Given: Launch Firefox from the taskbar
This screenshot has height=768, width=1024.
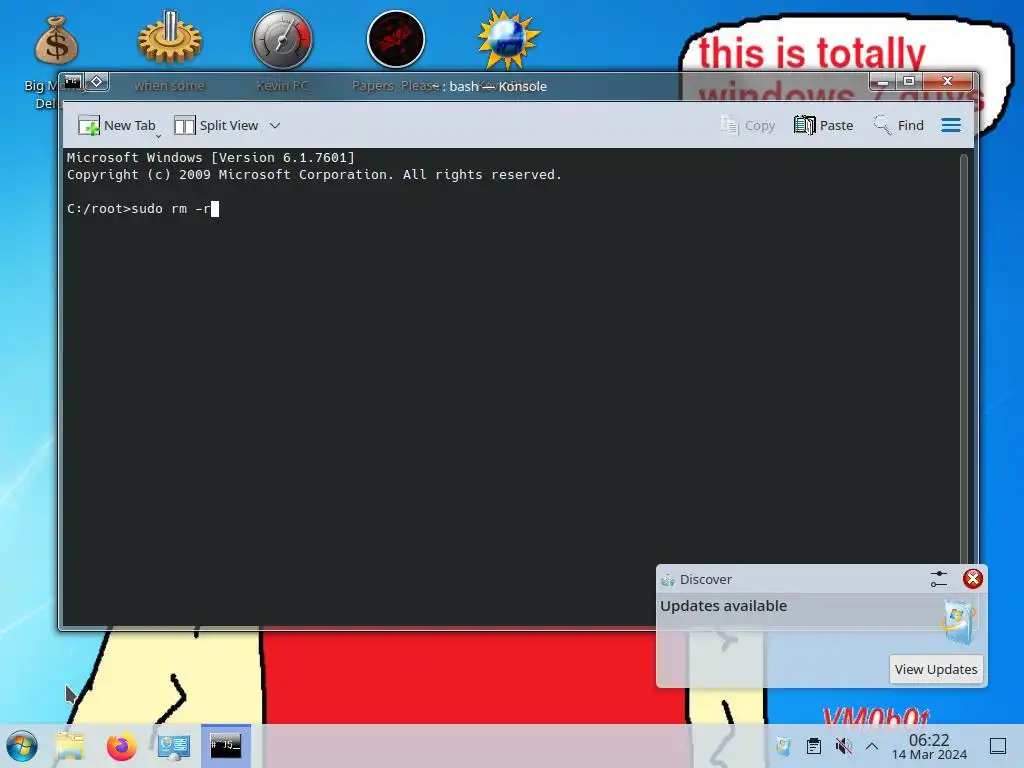Looking at the screenshot, I should (x=121, y=746).
